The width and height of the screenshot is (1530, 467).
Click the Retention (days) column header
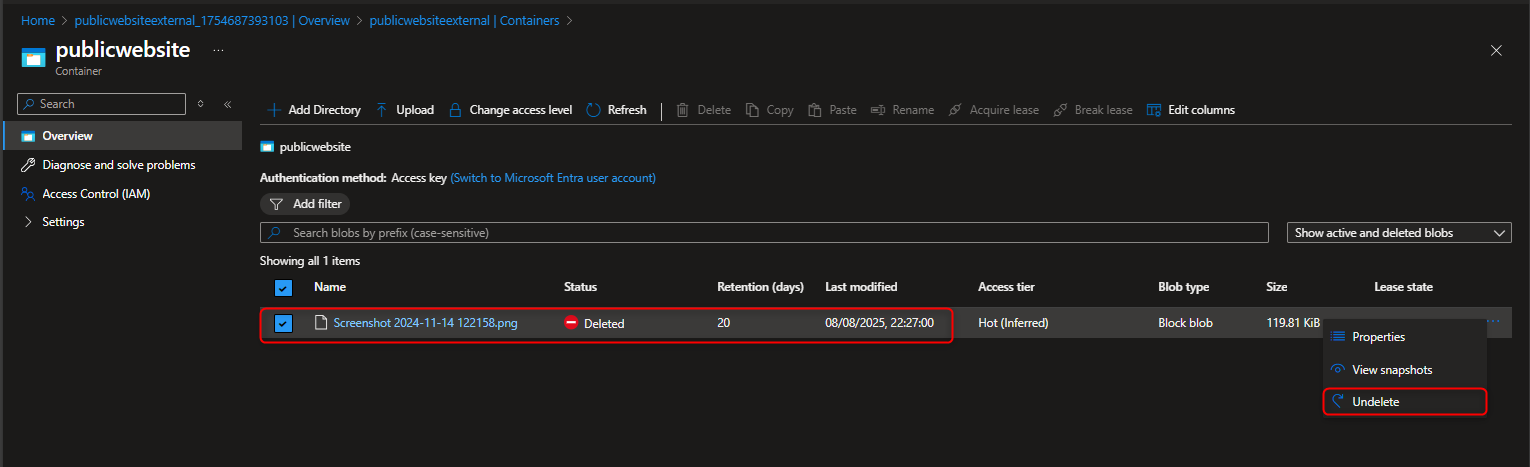(760, 287)
